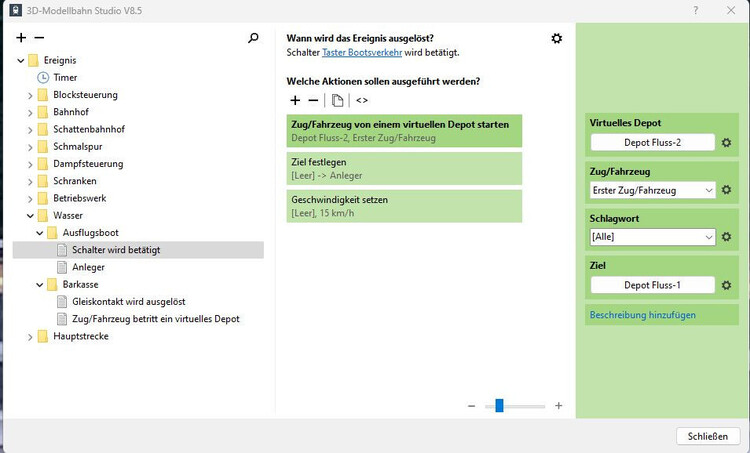
Task: Select the Anleger event item
Action: [88, 267]
